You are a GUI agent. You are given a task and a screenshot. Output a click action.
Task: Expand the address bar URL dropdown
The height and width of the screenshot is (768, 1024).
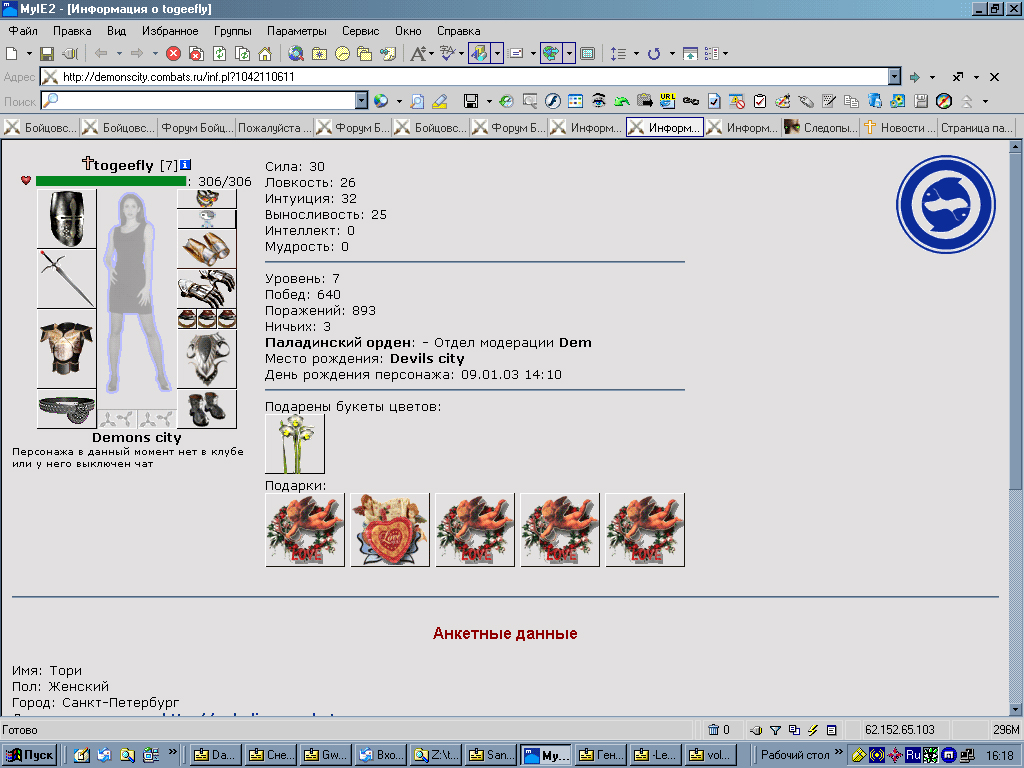click(894, 77)
